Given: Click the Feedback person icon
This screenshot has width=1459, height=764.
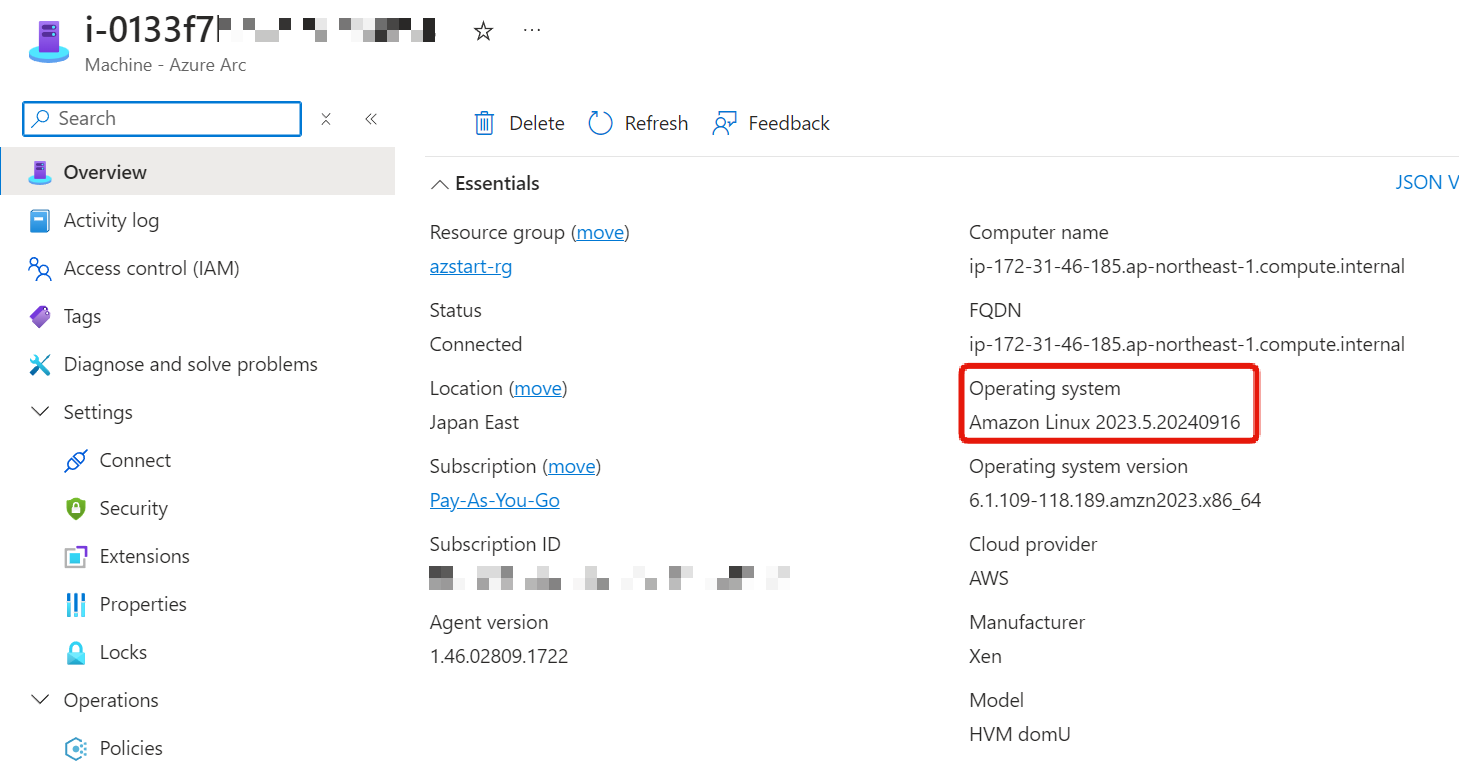Looking at the screenshot, I should click(724, 123).
